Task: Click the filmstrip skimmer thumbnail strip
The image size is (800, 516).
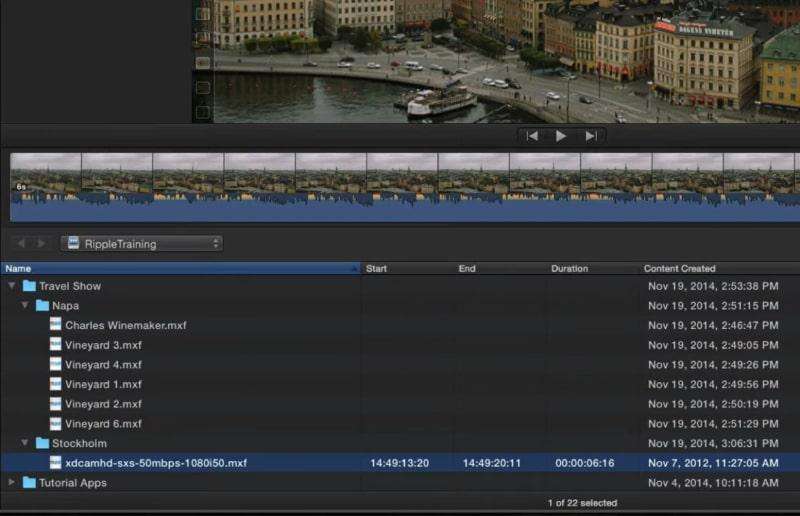Action: [405, 187]
